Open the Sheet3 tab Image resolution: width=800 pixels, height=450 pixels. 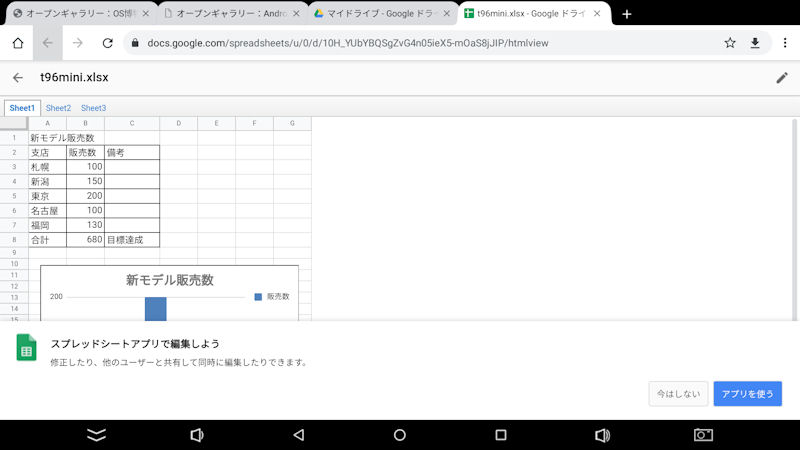pos(93,108)
